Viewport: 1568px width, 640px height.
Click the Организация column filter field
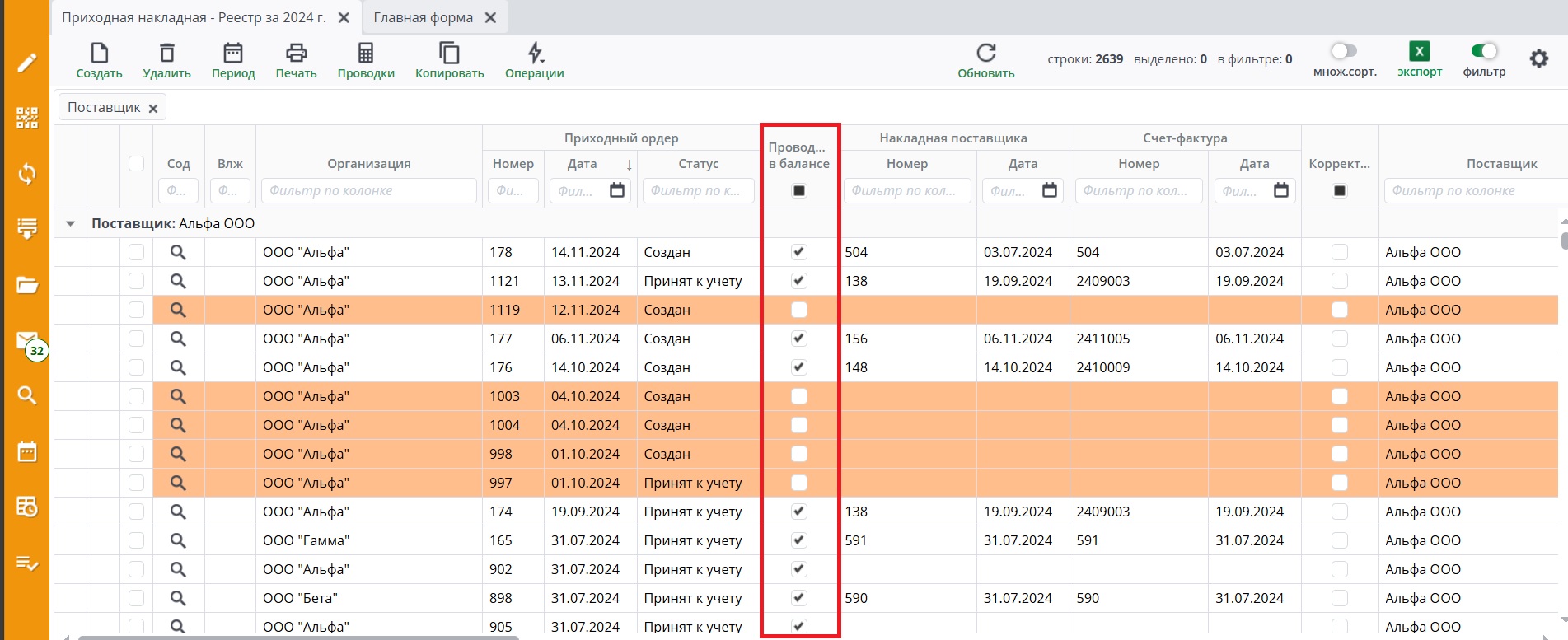pos(368,191)
